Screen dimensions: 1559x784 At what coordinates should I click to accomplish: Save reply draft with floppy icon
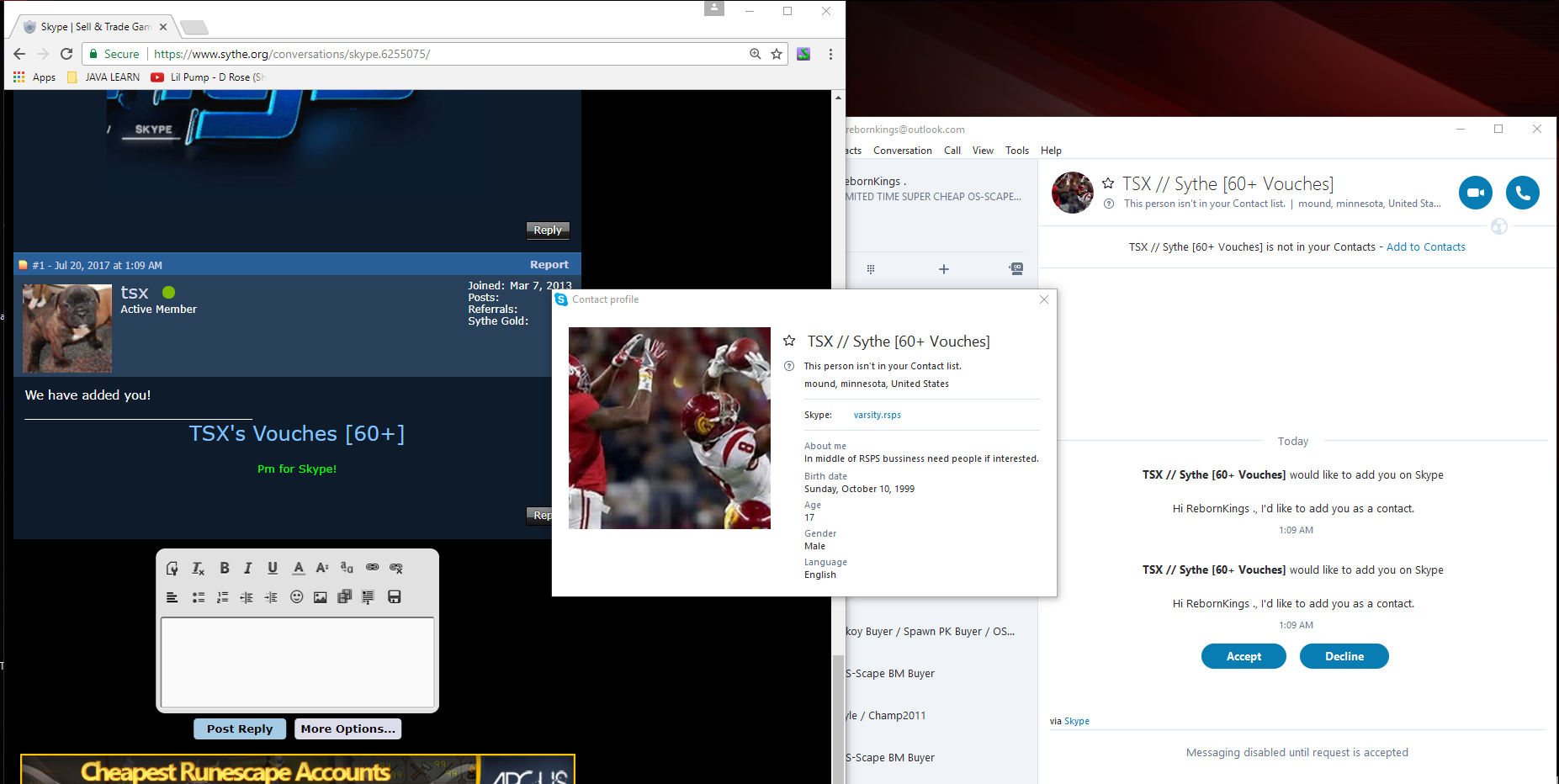tap(394, 597)
